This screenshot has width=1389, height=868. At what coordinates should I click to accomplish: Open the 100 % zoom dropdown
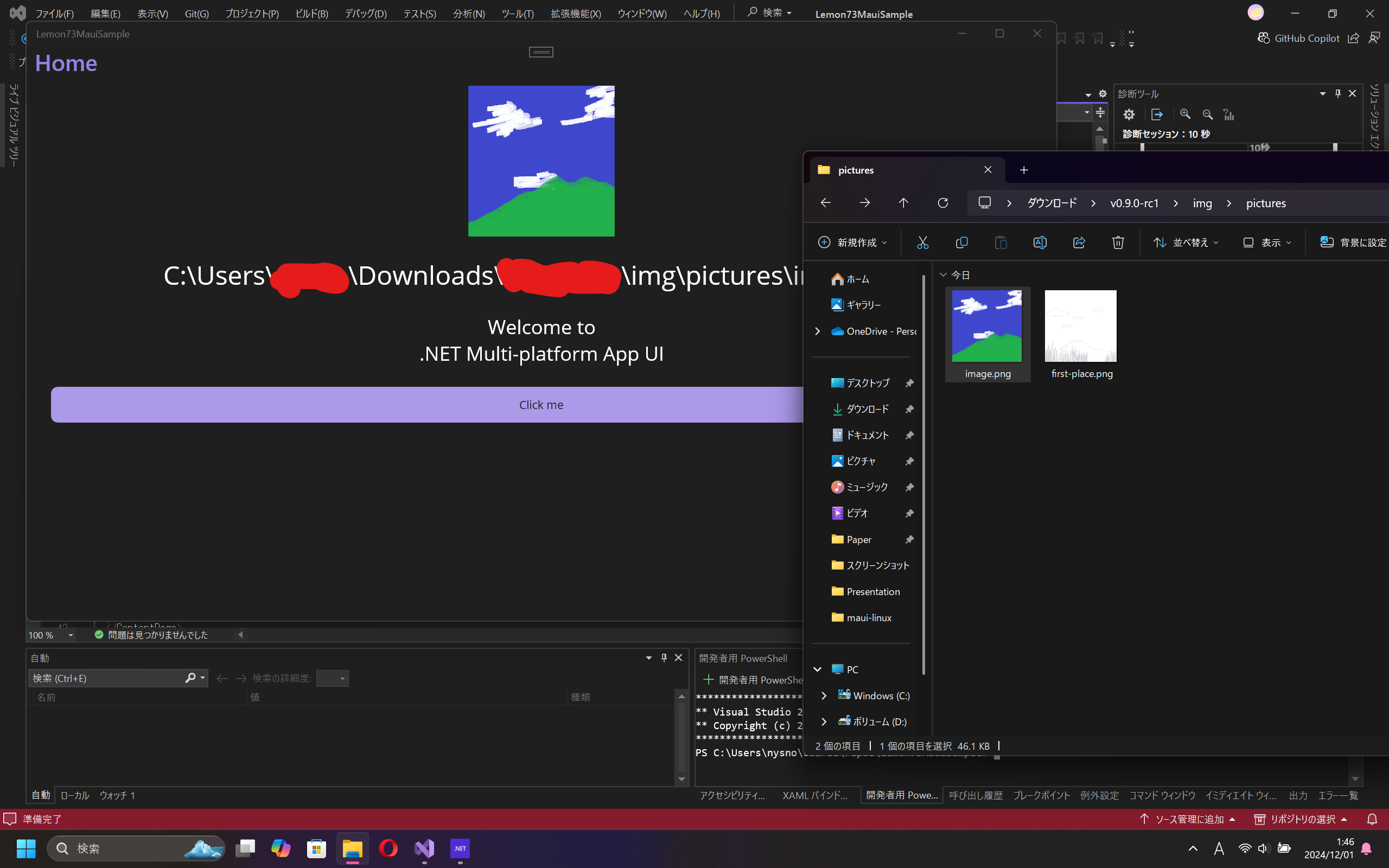coord(71,635)
